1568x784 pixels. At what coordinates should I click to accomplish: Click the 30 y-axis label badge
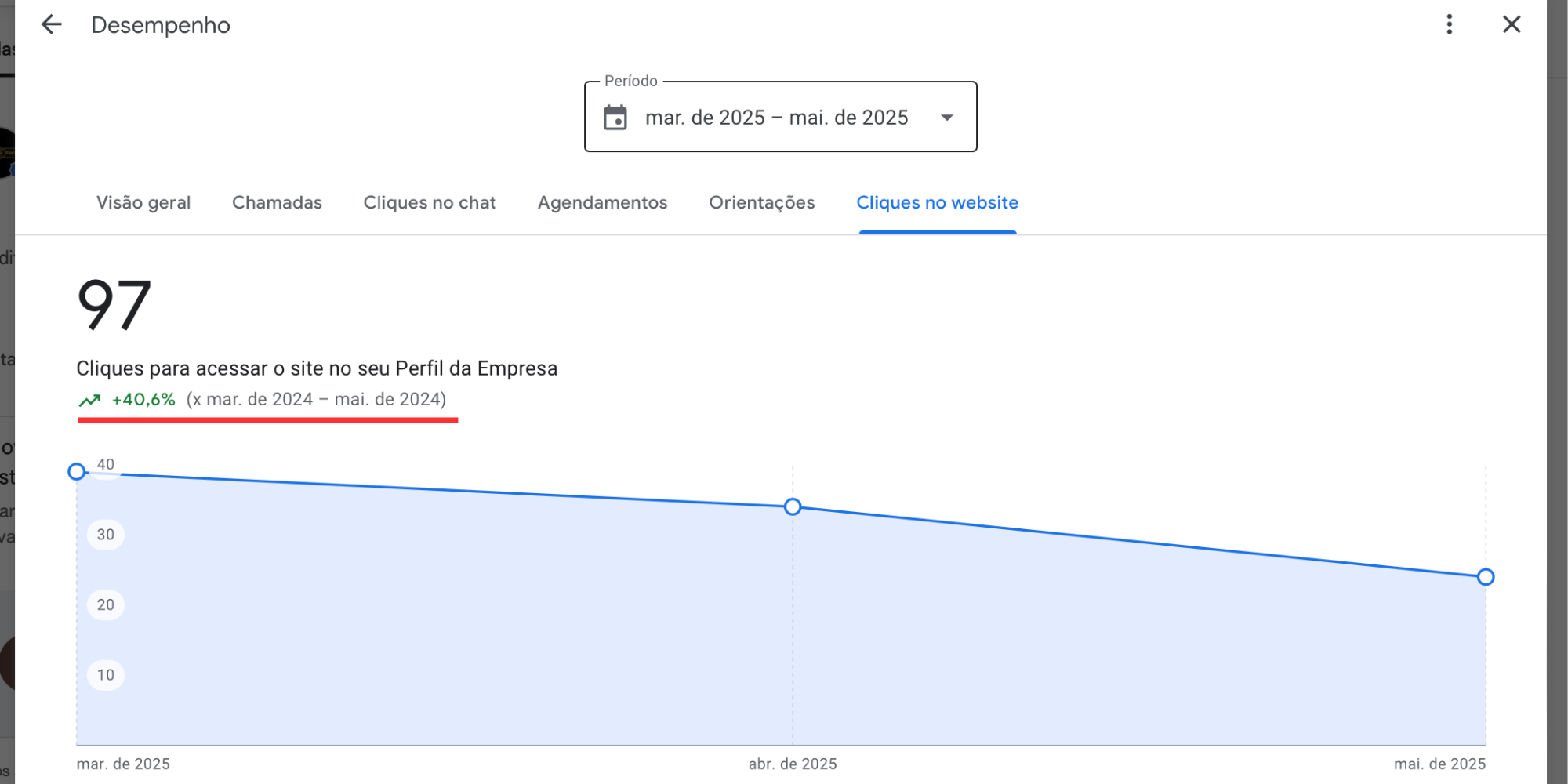pos(106,535)
